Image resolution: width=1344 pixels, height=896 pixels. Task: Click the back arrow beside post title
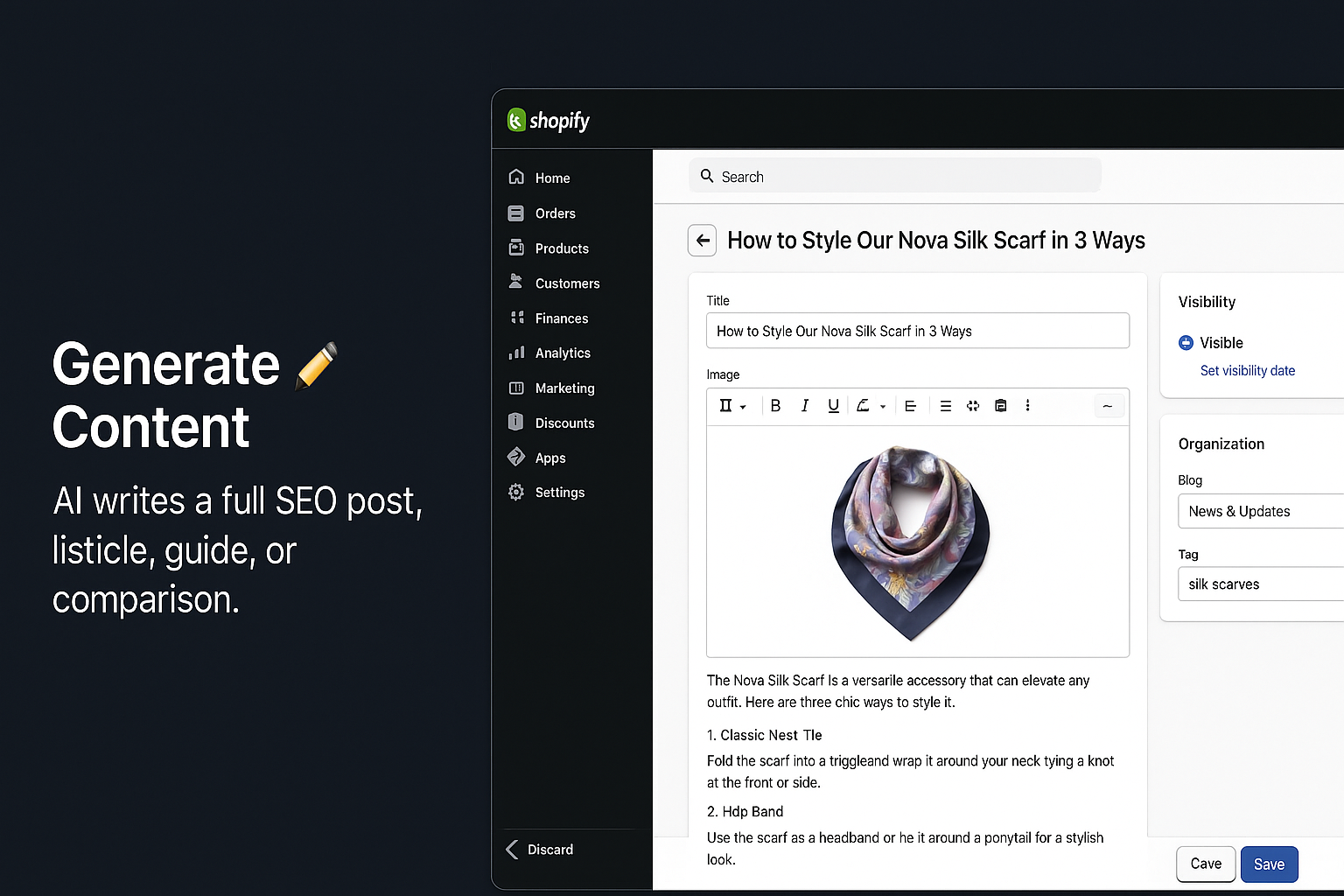[703, 241]
